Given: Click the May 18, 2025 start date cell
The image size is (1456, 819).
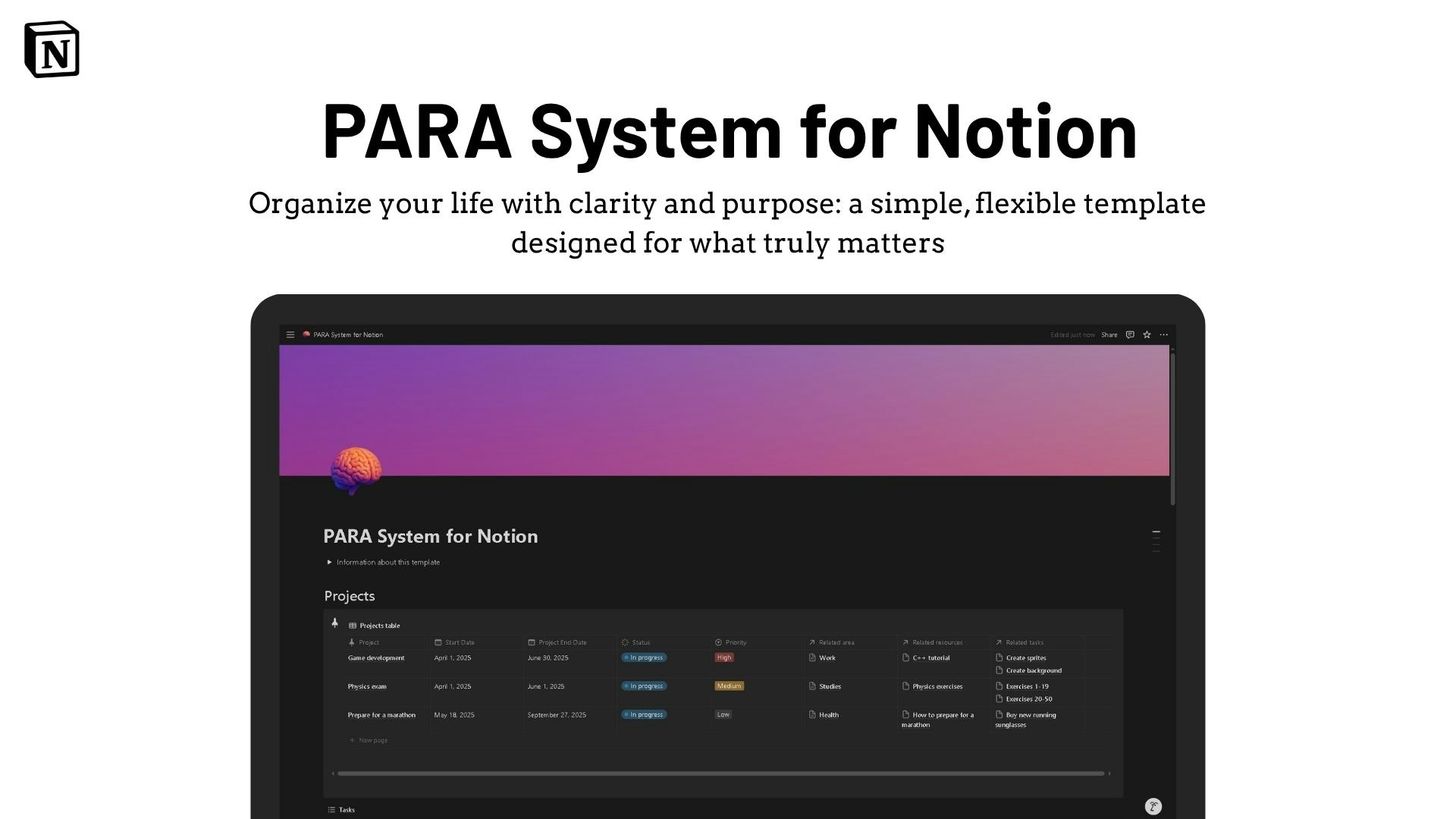Looking at the screenshot, I should (x=454, y=714).
